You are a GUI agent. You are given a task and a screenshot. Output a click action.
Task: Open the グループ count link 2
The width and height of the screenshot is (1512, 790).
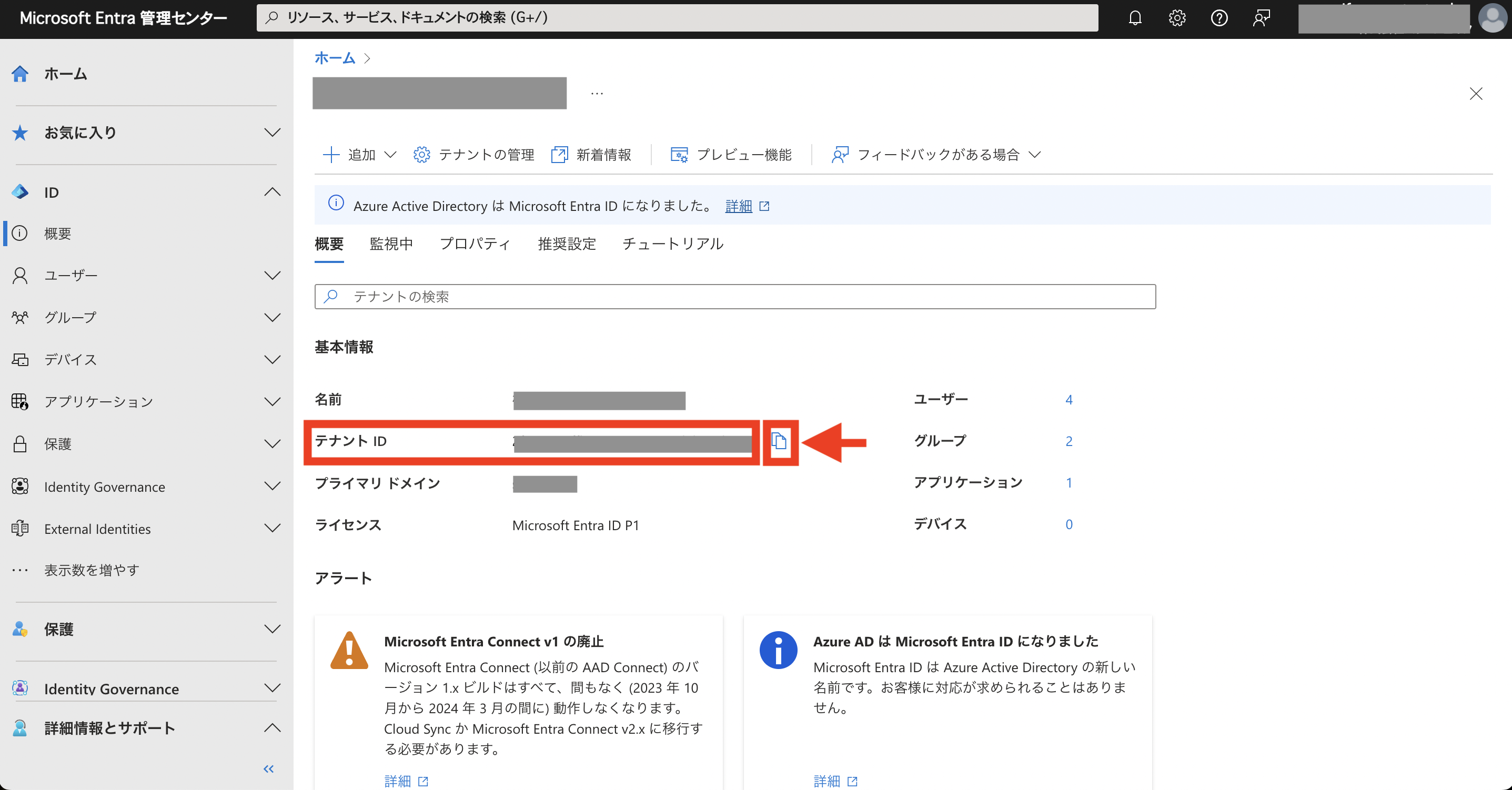(1069, 441)
